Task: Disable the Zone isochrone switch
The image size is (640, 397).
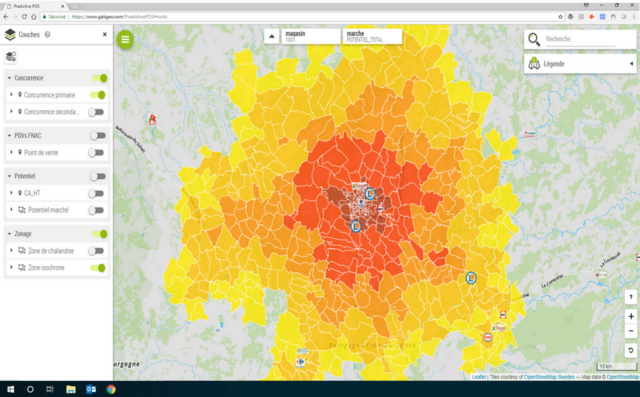Action: [x=98, y=268]
